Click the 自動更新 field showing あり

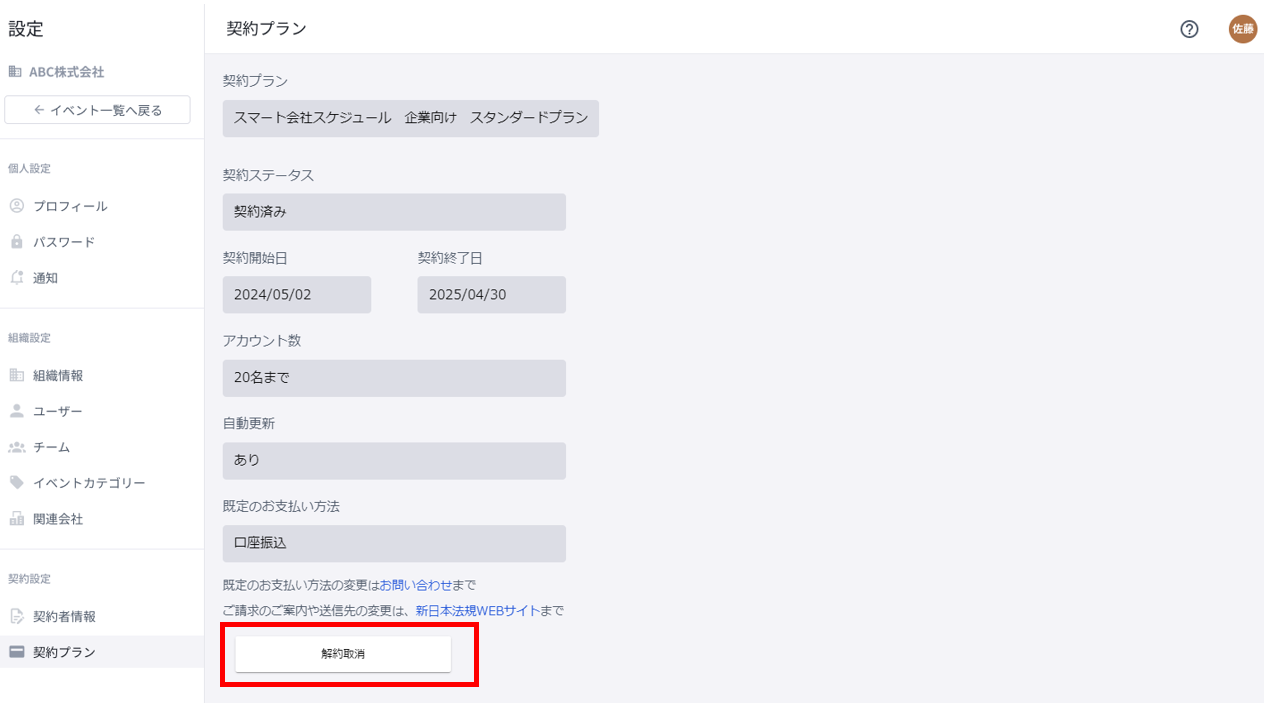394,461
